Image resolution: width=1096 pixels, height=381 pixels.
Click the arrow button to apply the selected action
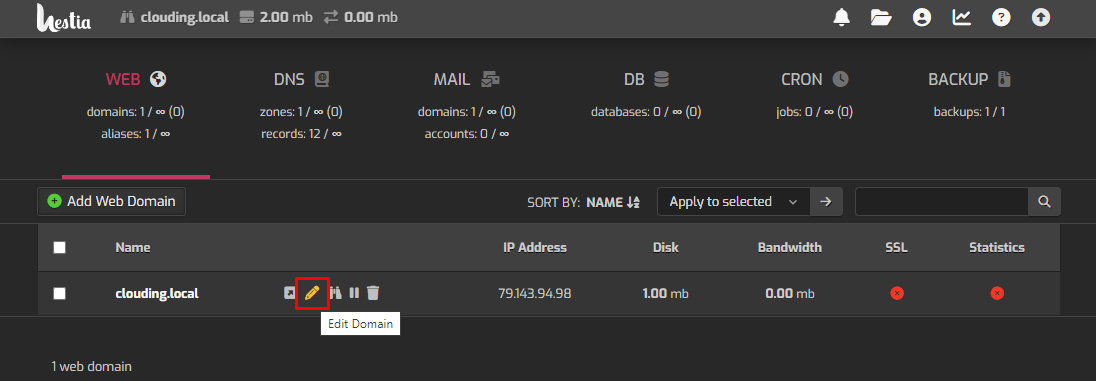click(826, 201)
